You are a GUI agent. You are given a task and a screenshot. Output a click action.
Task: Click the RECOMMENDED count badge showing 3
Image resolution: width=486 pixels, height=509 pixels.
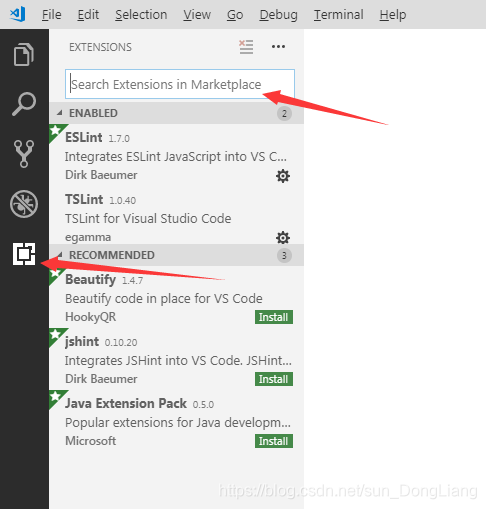(284, 255)
